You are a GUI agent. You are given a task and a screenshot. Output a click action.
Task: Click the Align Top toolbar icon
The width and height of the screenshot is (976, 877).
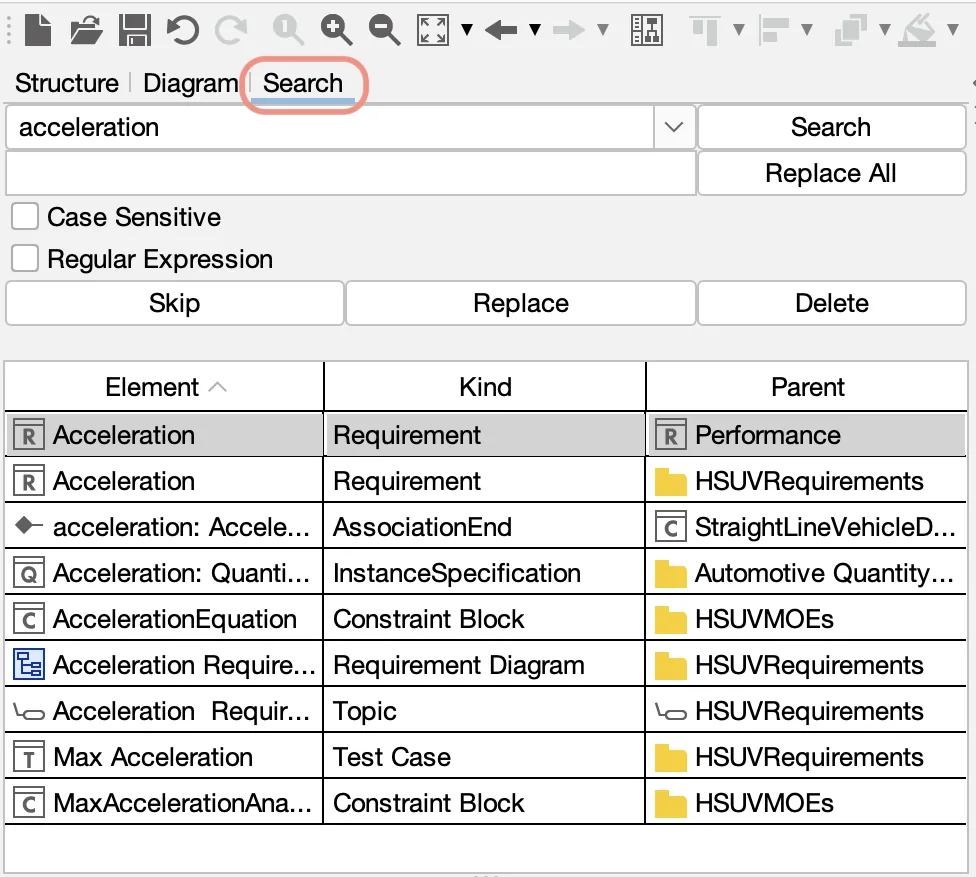pos(705,30)
